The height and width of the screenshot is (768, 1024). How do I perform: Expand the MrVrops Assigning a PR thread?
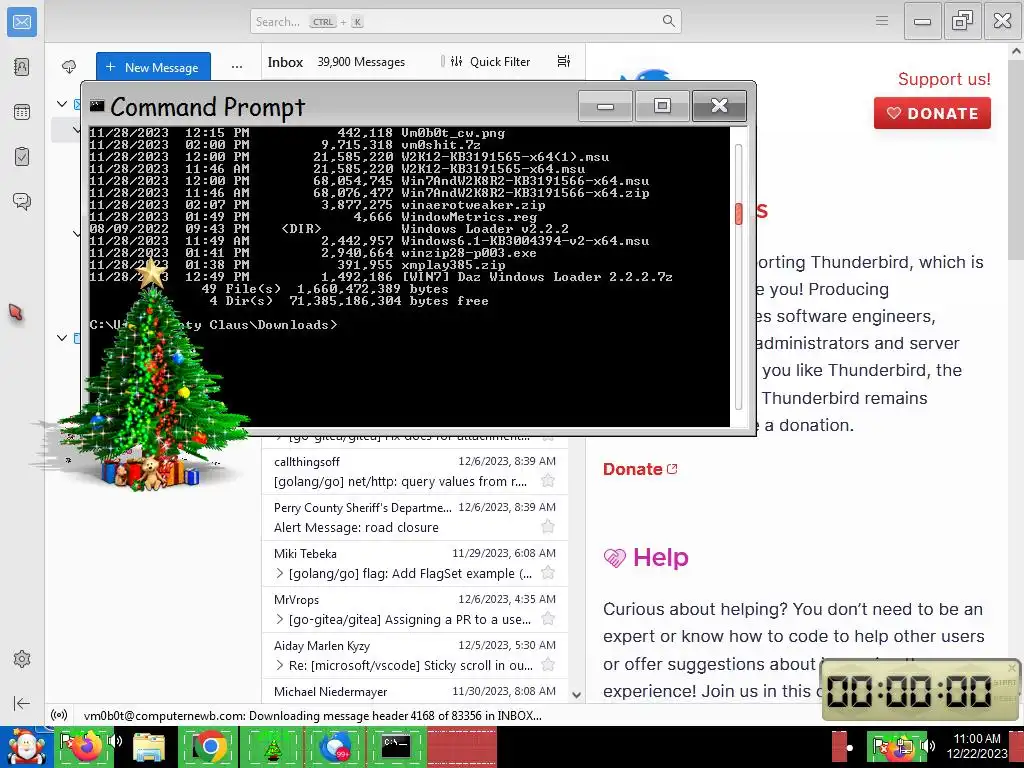tap(280, 619)
